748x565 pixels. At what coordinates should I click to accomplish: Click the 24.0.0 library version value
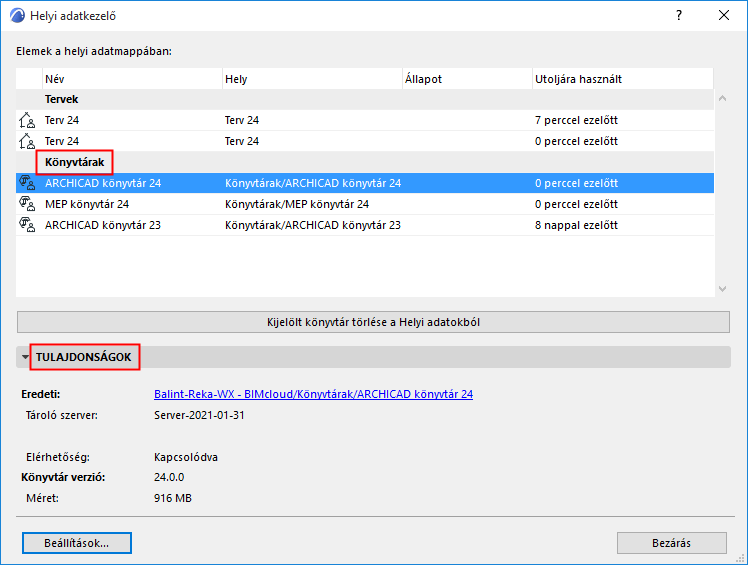coord(169,477)
